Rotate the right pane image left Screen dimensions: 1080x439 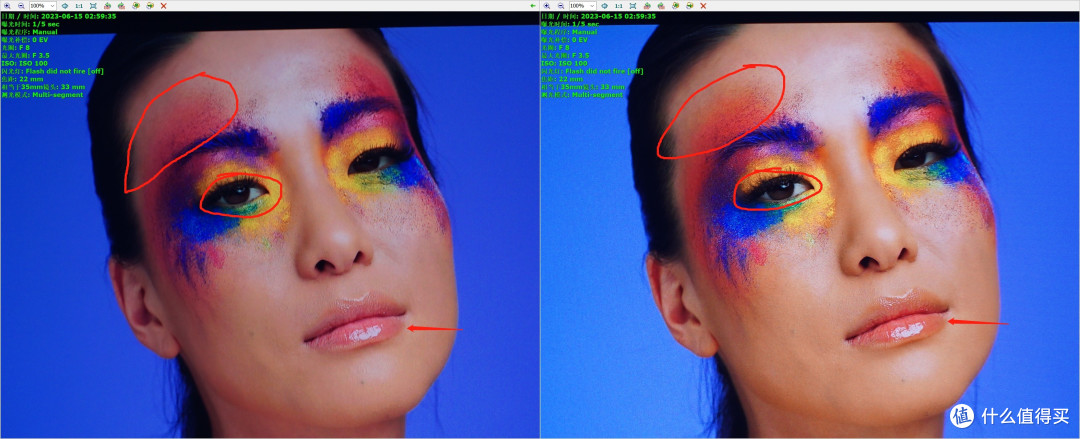(x=647, y=6)
